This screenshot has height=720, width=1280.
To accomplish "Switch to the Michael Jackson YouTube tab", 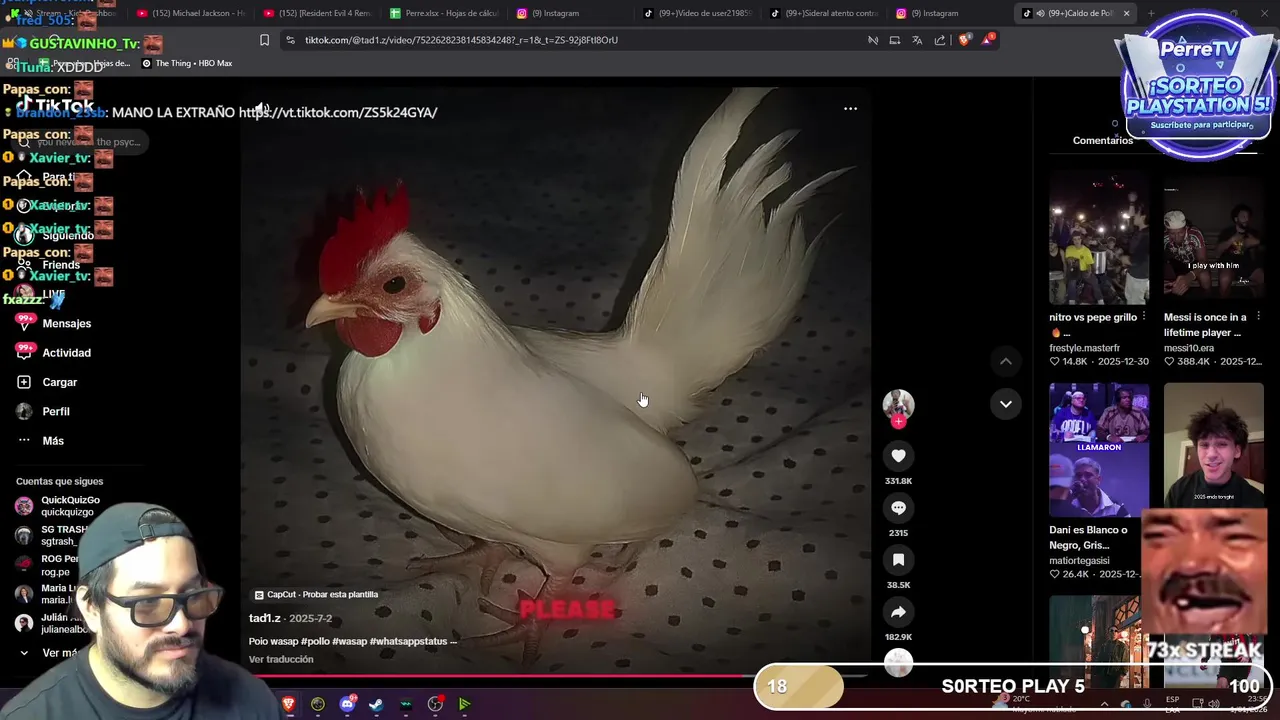I will point(190,13).
